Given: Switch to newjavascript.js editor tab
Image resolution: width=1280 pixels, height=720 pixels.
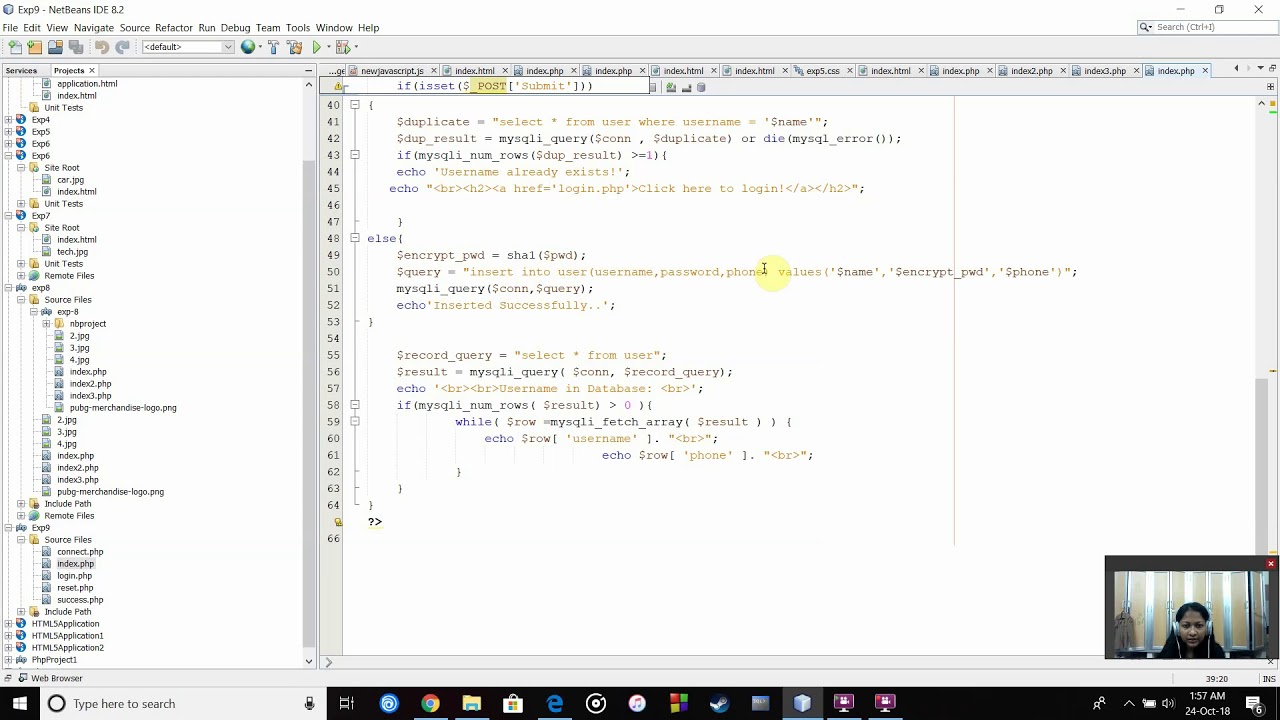Looking at the screenshot, I should [x=392, y=71].
